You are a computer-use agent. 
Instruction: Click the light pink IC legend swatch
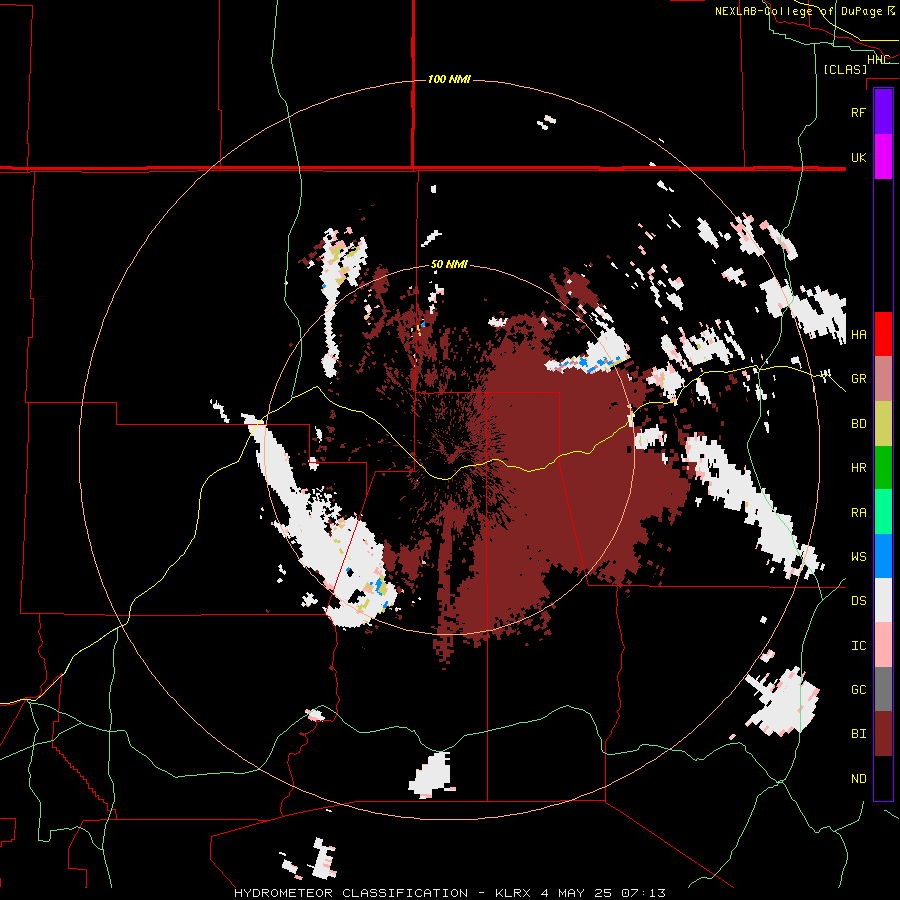pos(883,645)
